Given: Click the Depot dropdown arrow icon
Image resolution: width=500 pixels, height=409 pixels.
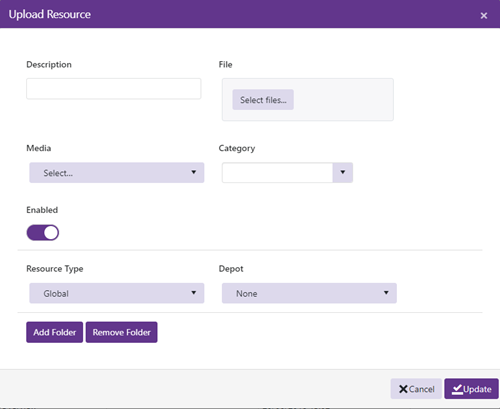Looking at the screenshot, I should 386,293.
